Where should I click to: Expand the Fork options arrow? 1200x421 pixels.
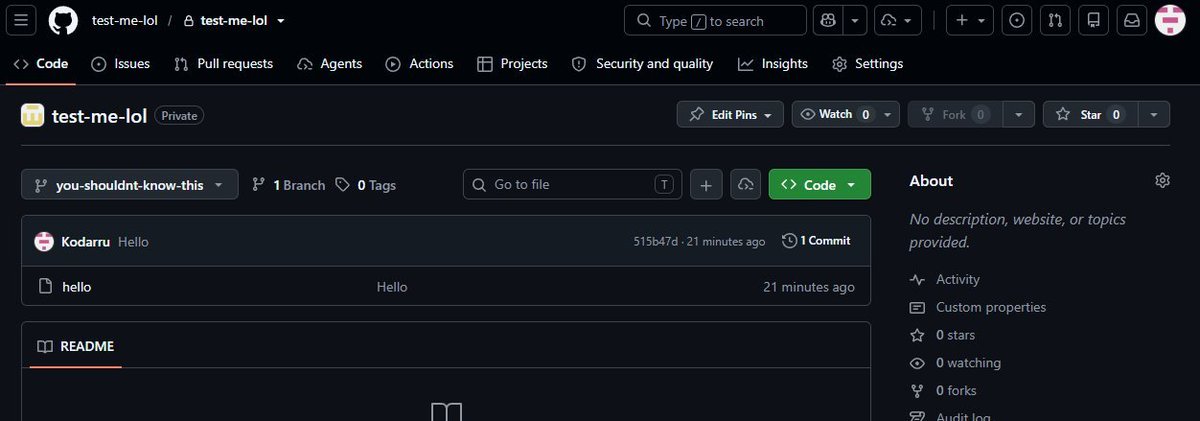pyautogui.click(x=1018, y=115)
